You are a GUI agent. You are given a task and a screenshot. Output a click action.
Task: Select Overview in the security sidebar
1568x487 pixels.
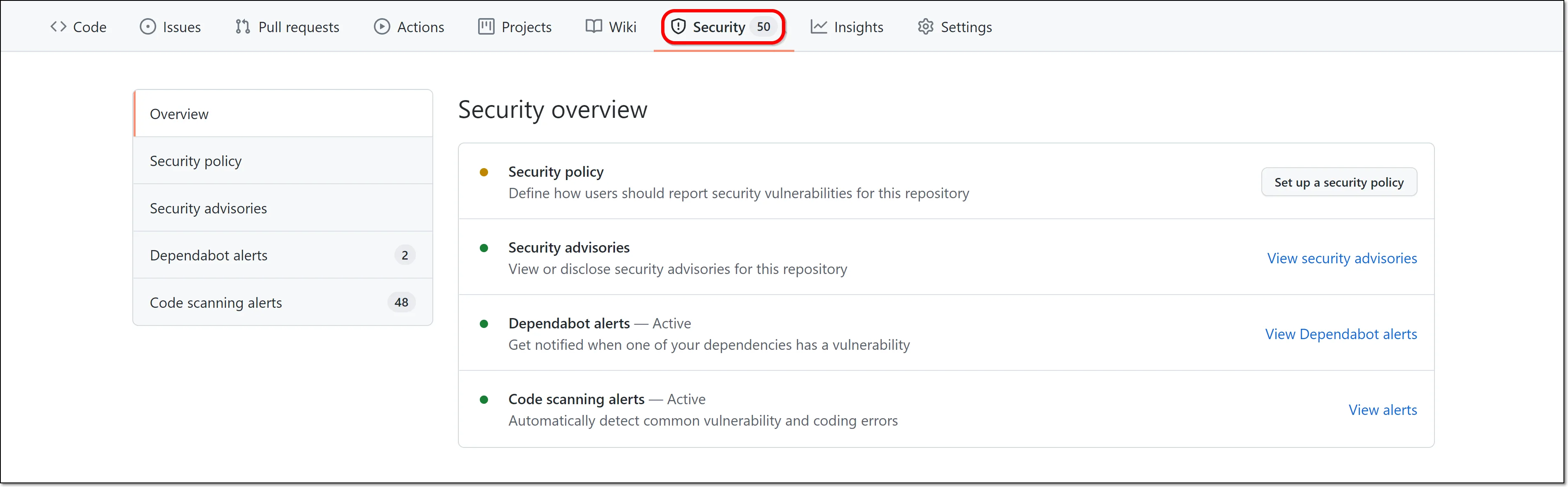[x=179, y=113]
